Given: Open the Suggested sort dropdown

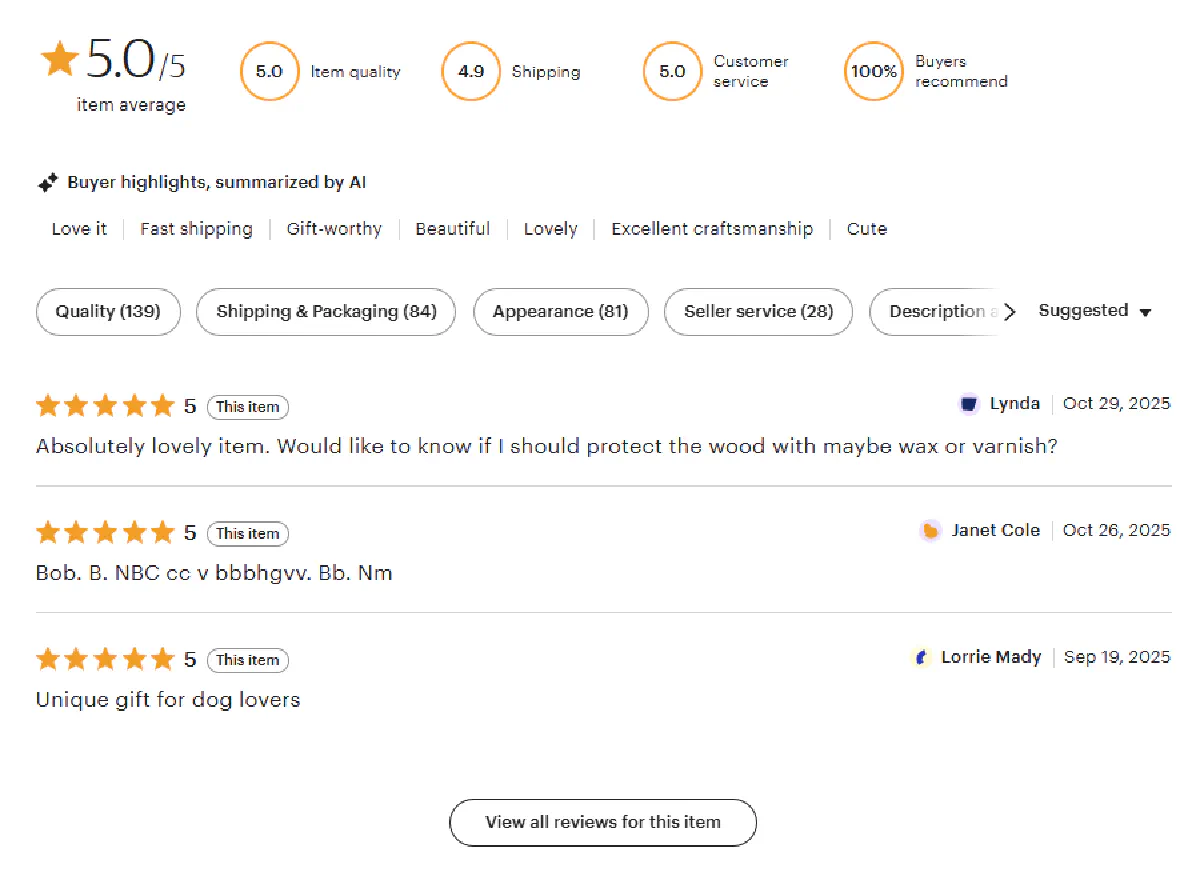Looking at the screenshot, I should 1095,311.
